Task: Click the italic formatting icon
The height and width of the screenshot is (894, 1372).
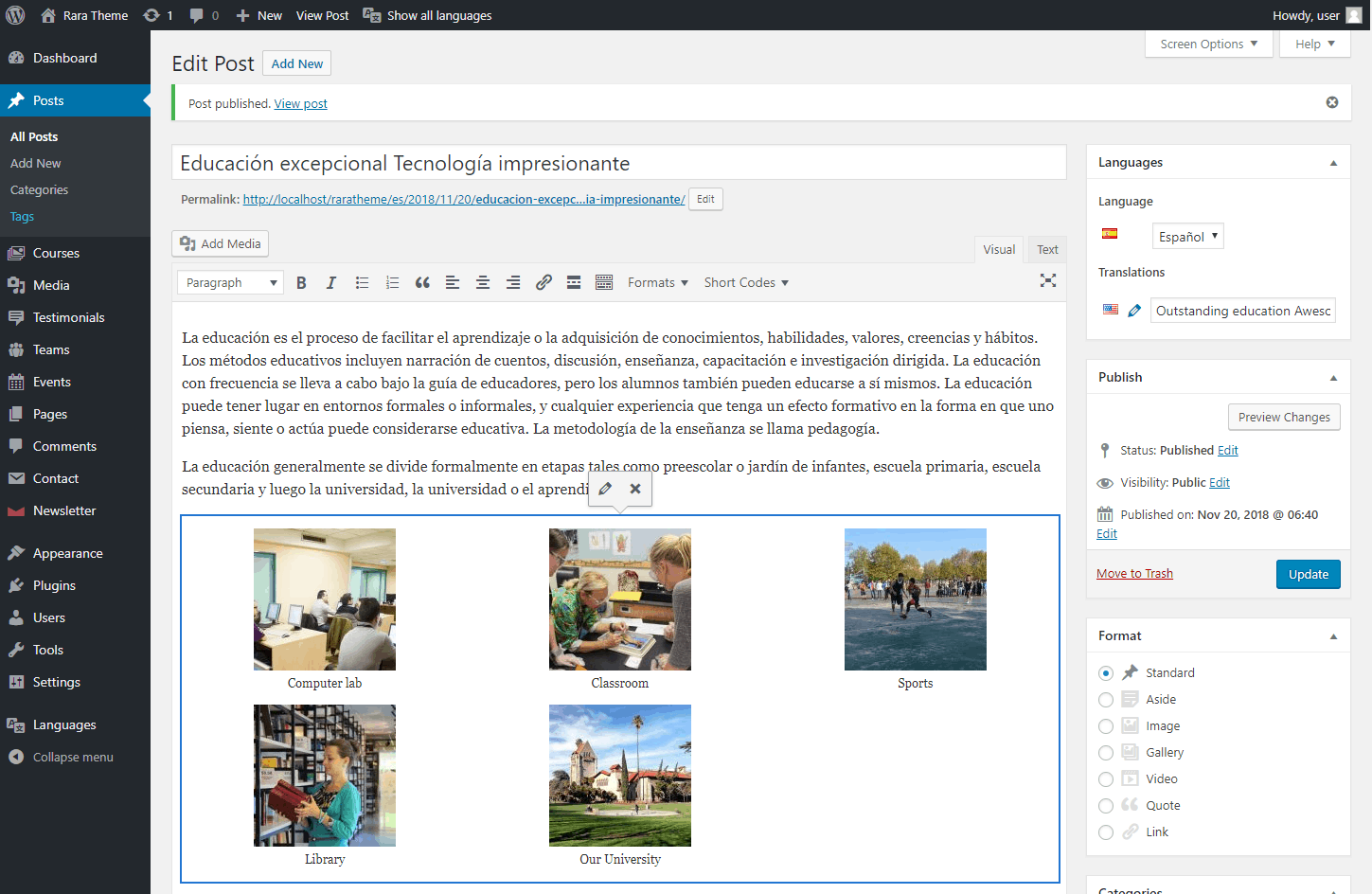Action: tap(331, 282)
